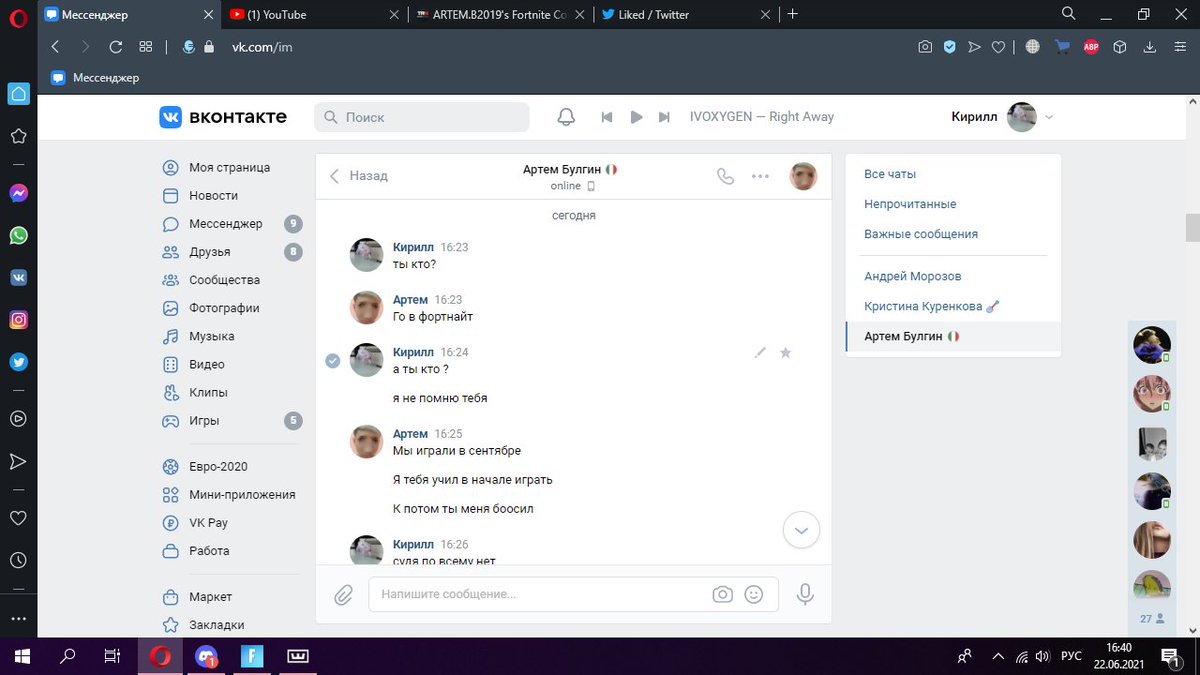
Task: Switch to the Liked / Twitter tab
Action: [684, 15]
